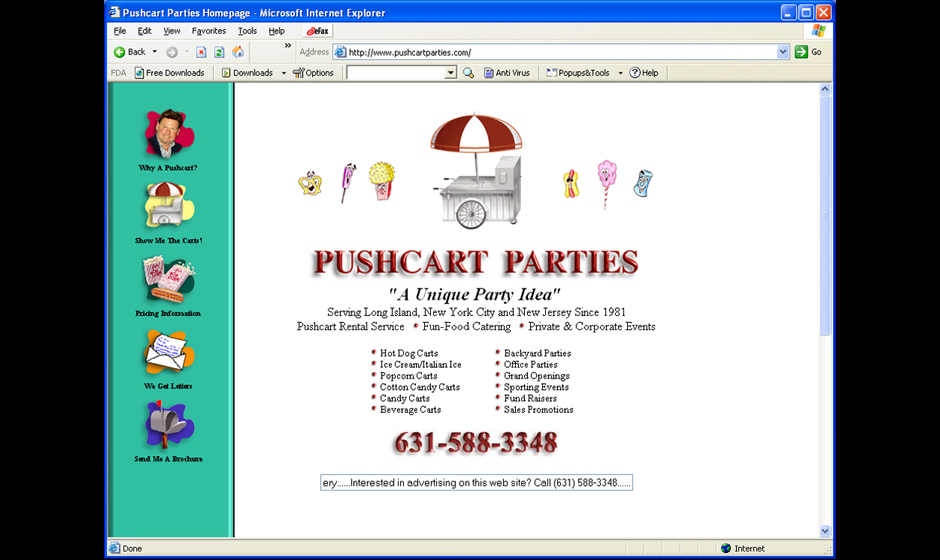Click the Why A Pushcart? link
The height and width of the screenshot is (560, 940).
pos(168,168)
